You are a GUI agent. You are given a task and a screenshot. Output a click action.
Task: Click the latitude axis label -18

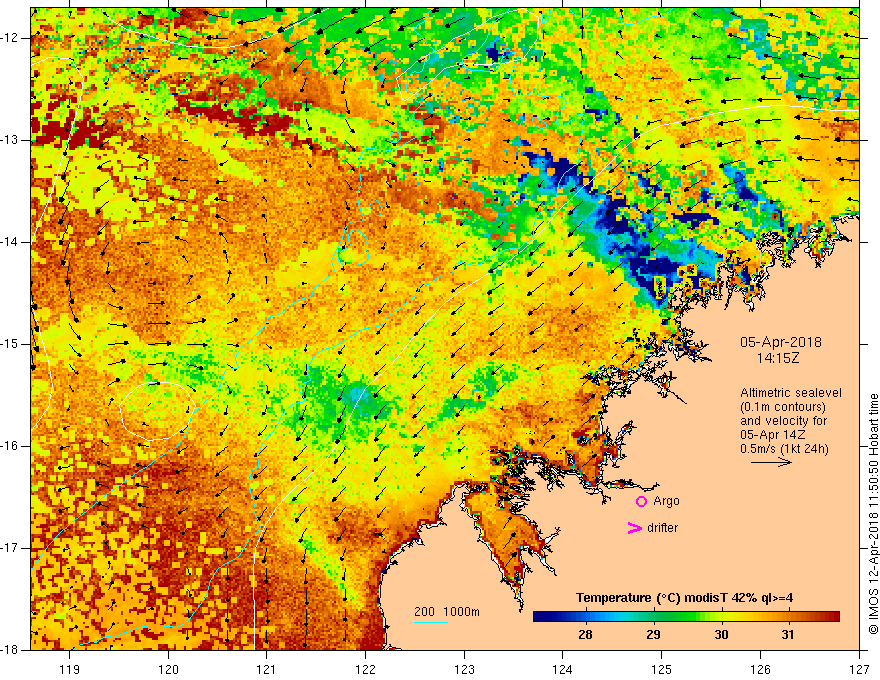pyautogui.click(x=11, y=650)
